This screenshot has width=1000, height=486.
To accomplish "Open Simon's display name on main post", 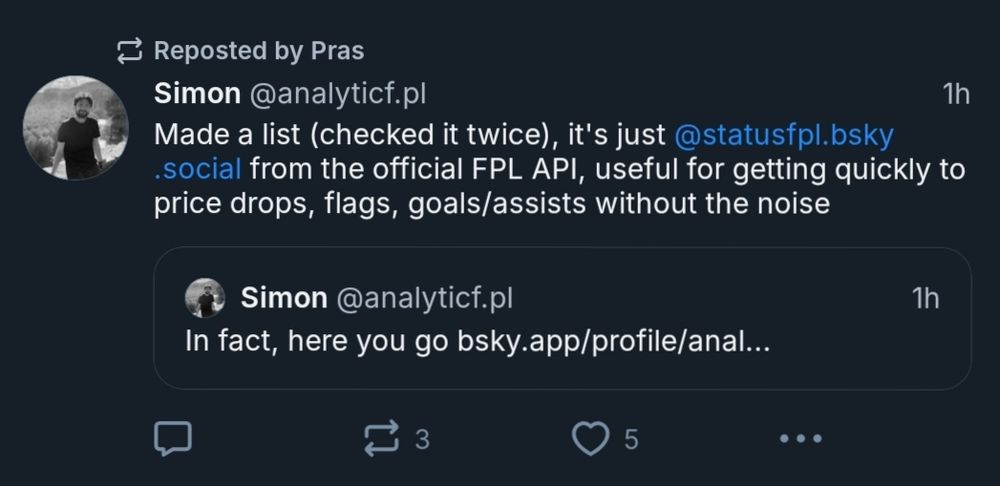I will click(x=197, y=94).
